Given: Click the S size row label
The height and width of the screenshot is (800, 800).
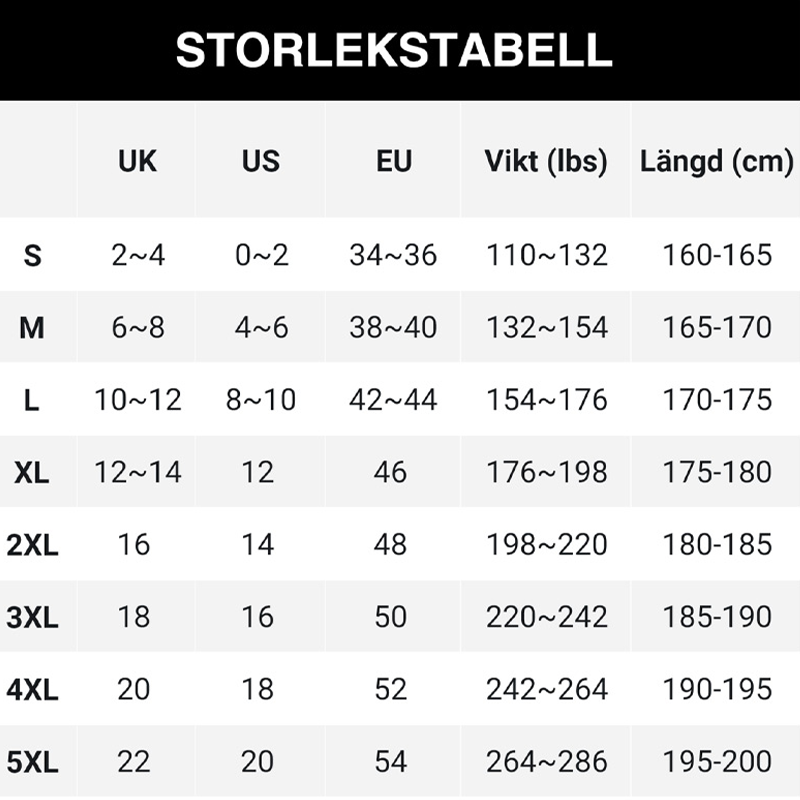Looking at the screenshot, I should point(32,256).
